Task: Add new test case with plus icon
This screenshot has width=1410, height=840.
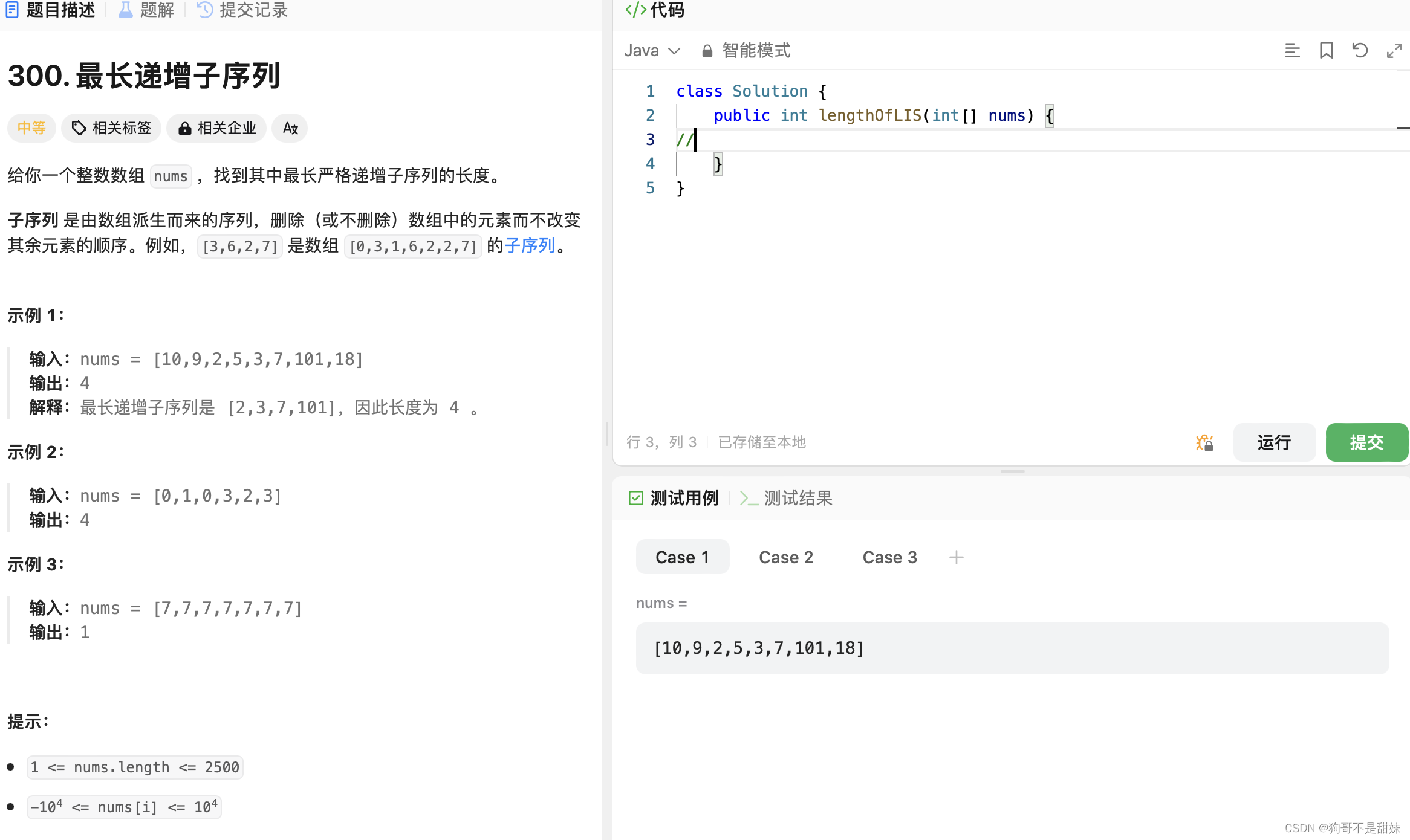Action: (956, 557)
